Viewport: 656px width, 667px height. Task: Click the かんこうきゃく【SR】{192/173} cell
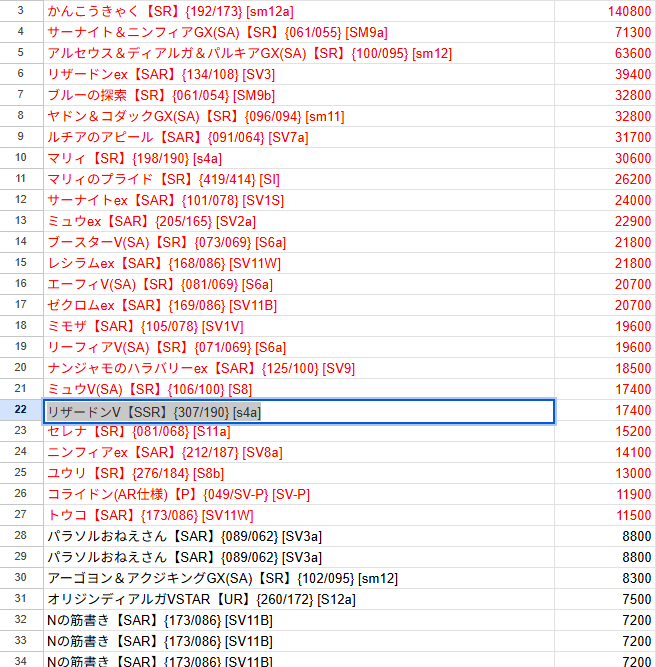pyautogui.click(x=299, y=11)
